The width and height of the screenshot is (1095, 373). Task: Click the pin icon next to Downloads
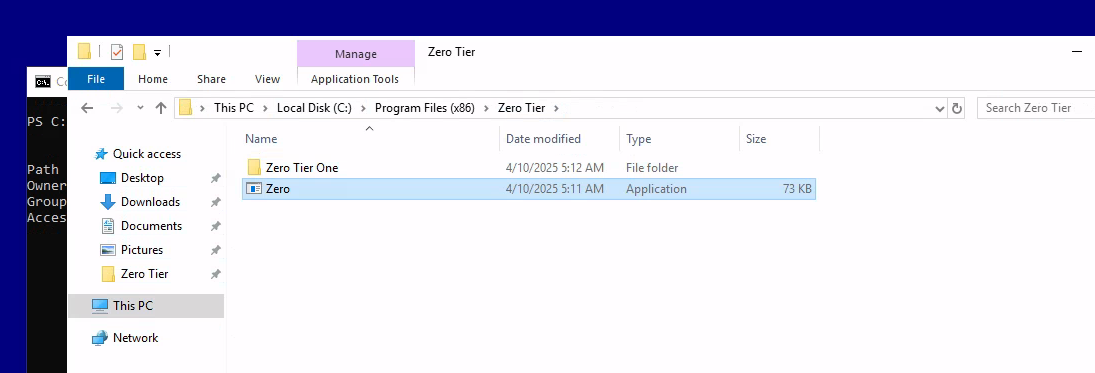(x=216, y=202)
